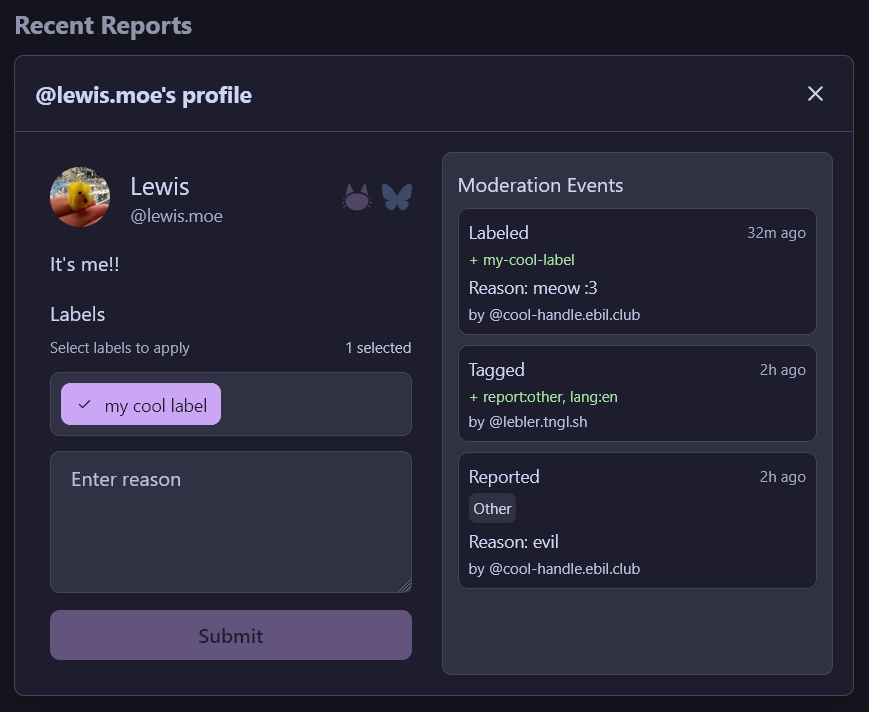The image size is (869, 712).
Task: Select the green my-cool-label added label
Action: (528, 260)
